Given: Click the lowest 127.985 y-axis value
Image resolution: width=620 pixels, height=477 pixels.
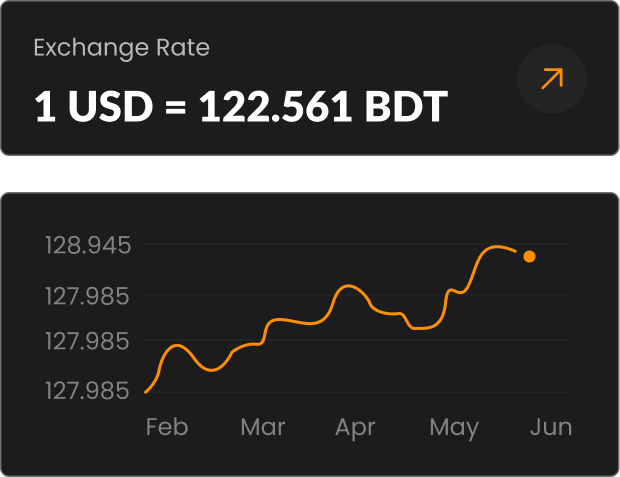Looking at the screenshot, I should 88,390.
